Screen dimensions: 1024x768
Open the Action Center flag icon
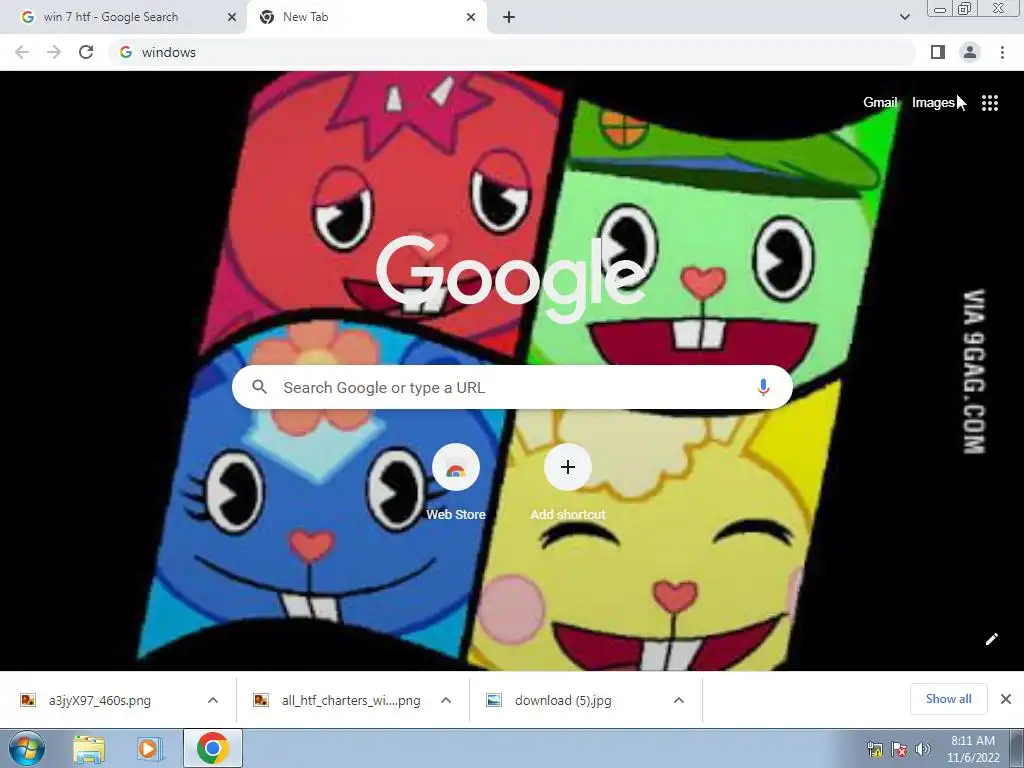tap(899, 749)
